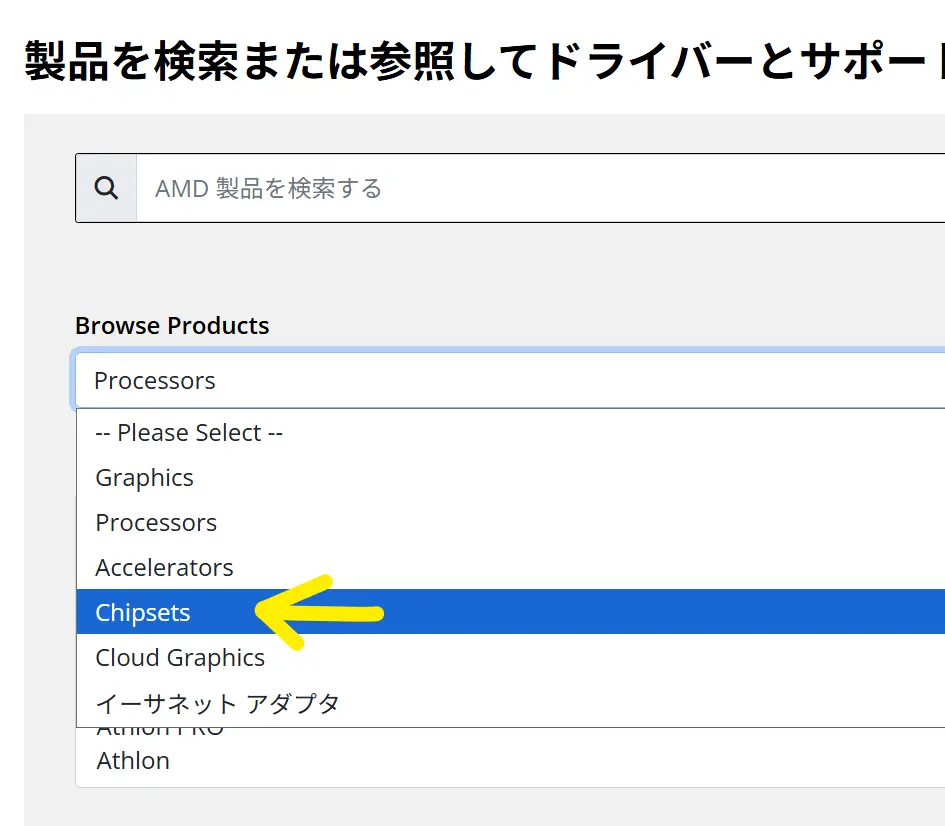Choose the -- Please Select -- option

(189, 433)
